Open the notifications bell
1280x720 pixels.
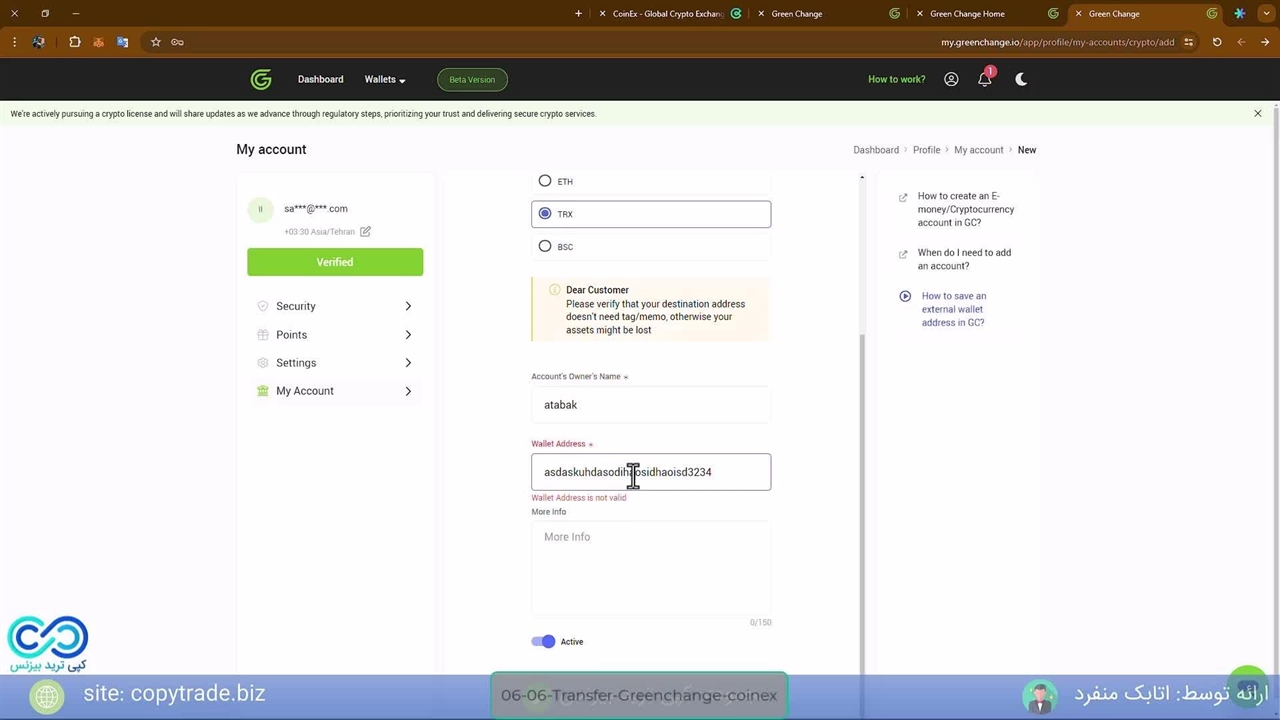985,79
